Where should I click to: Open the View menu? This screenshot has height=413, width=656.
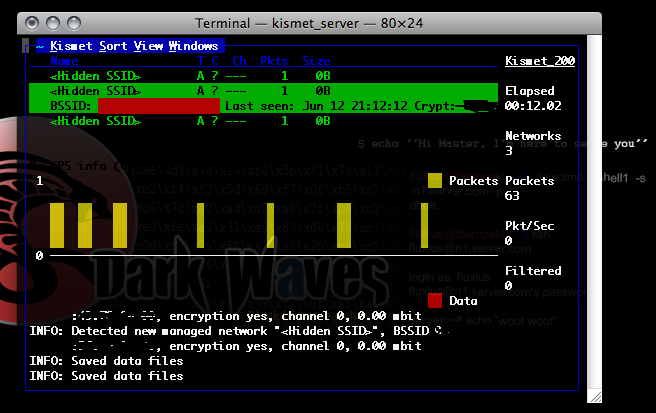(148, 46)
